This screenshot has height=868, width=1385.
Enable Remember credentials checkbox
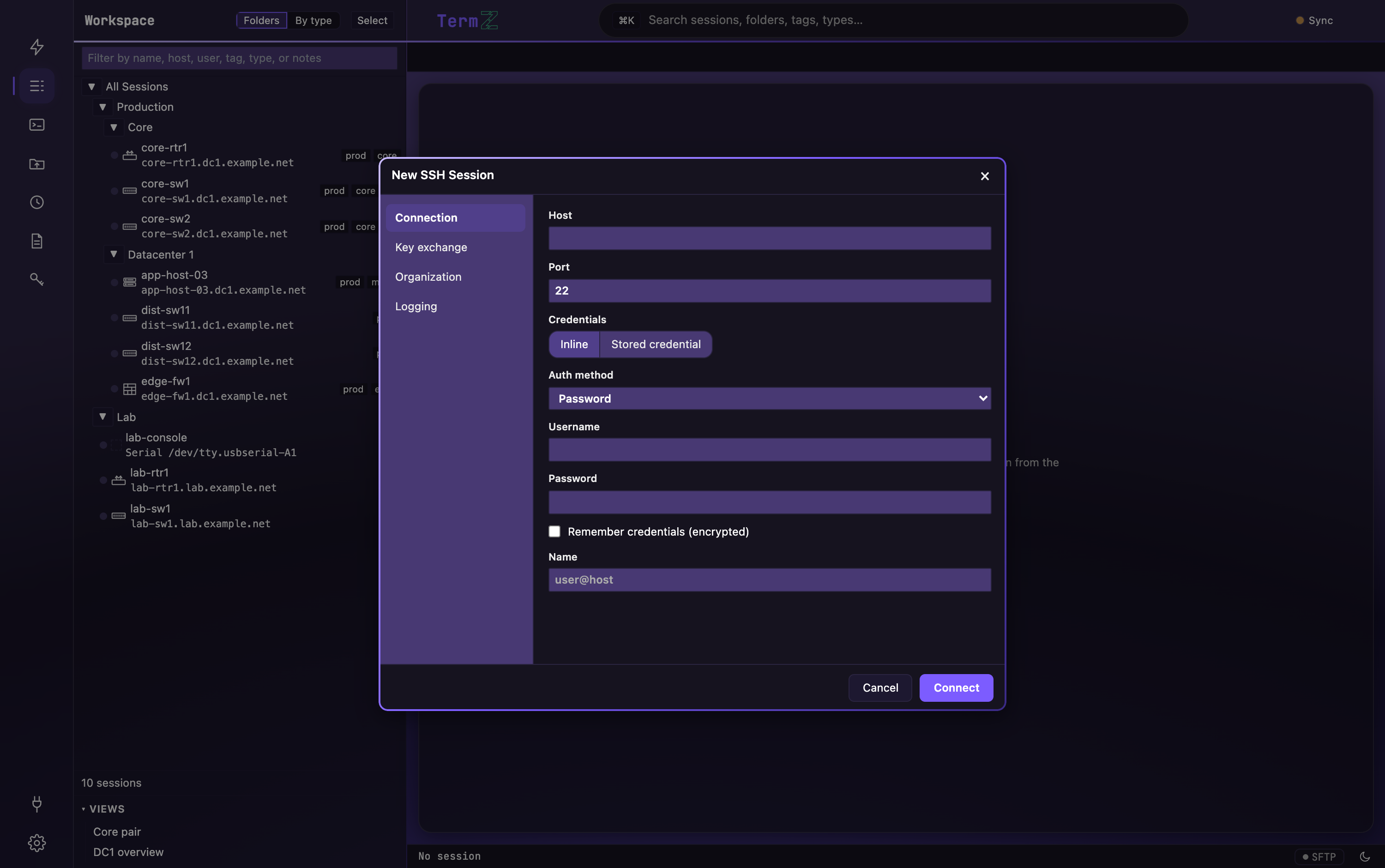click(x=554, y=531)
